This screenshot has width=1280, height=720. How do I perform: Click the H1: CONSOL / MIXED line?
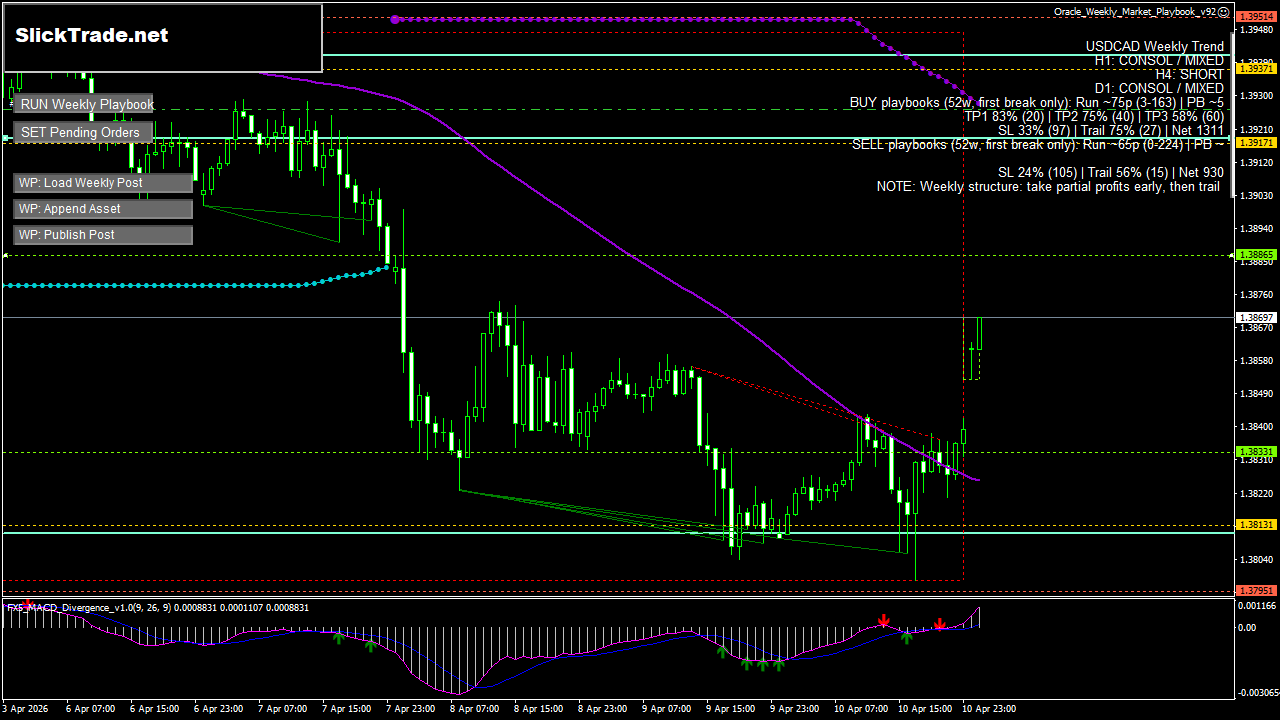pos(1159,60)
